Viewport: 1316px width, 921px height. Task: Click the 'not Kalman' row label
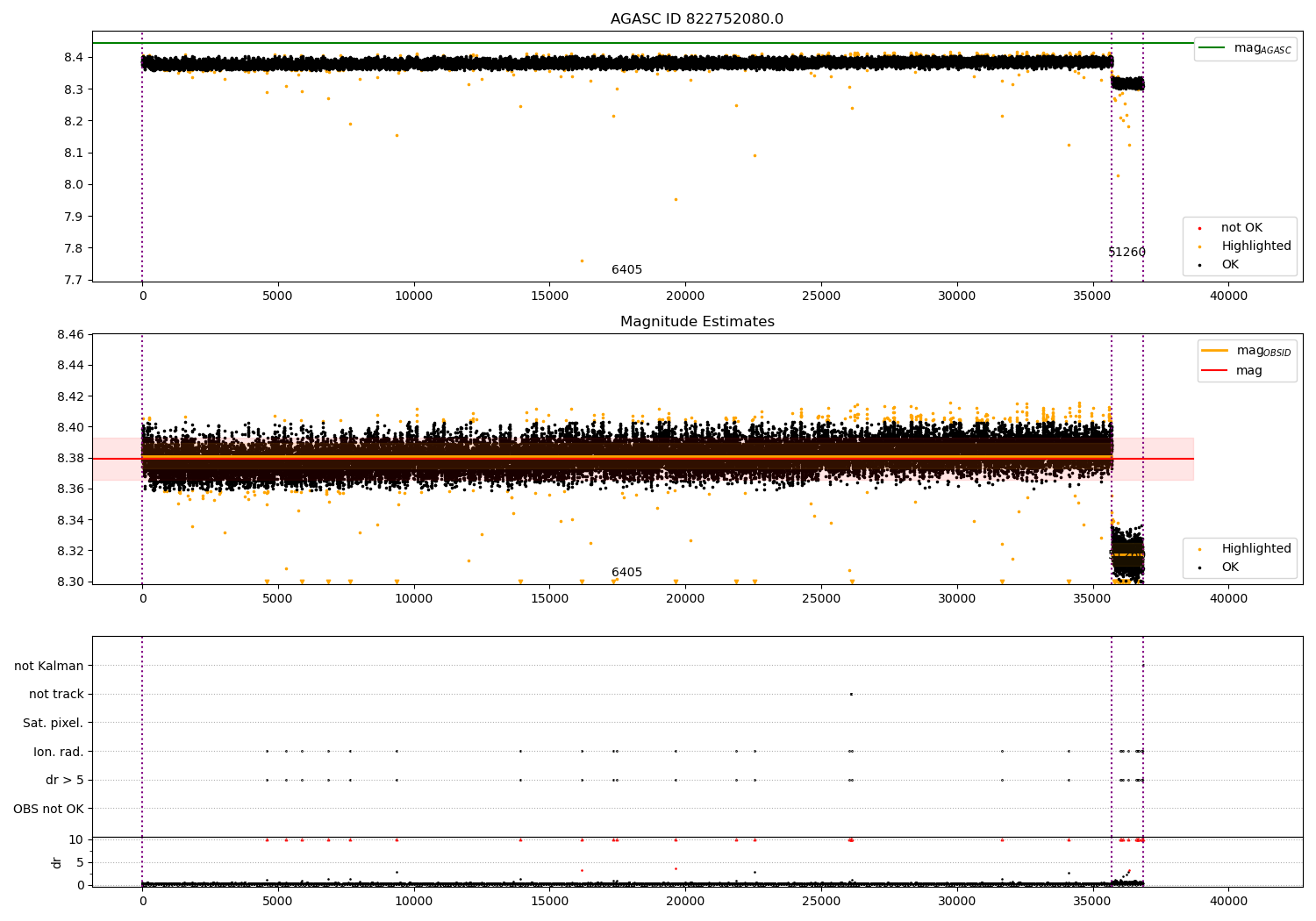point(48,666)
